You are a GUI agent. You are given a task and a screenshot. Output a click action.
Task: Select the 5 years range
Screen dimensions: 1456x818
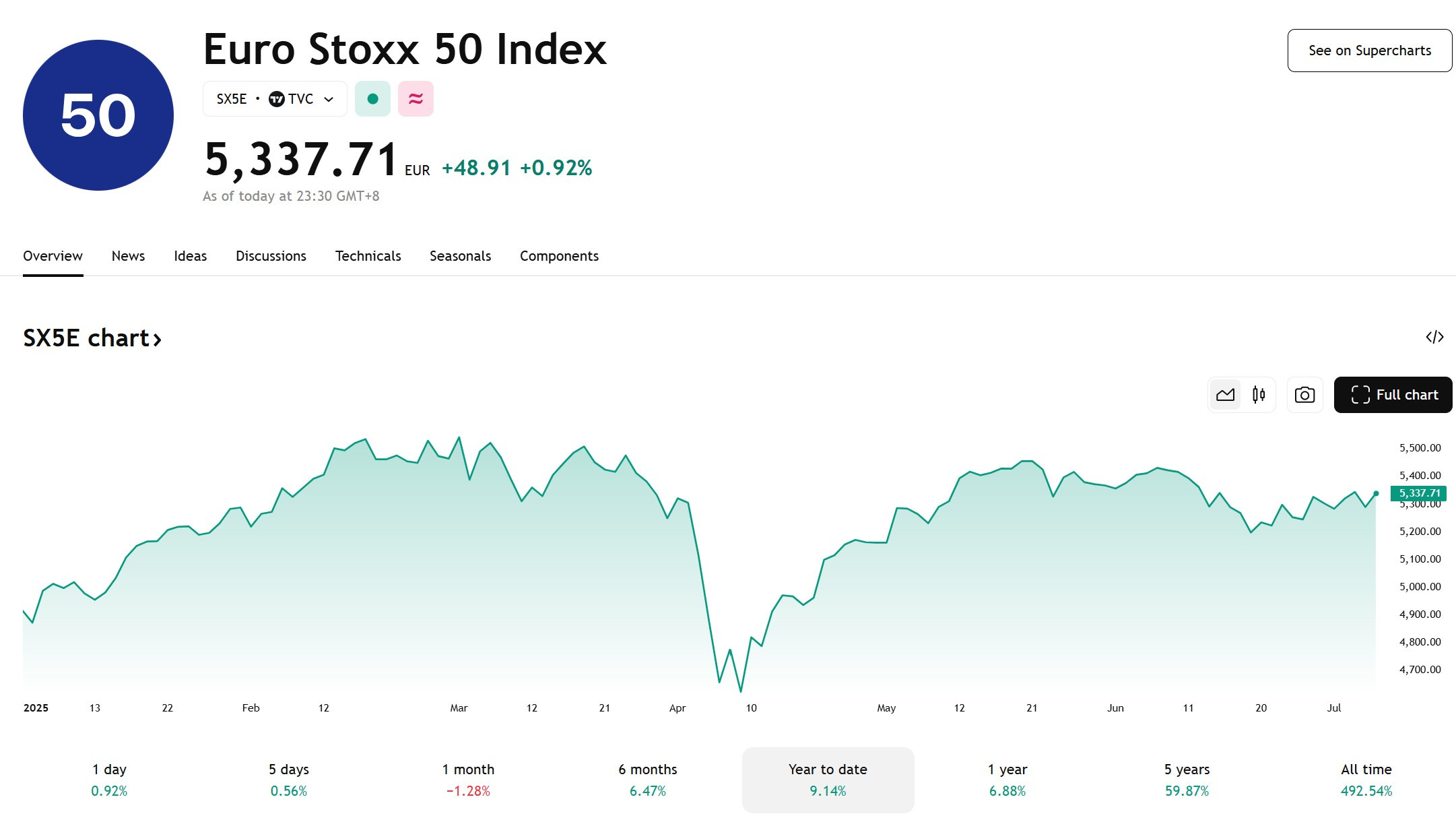(1187, 780)
